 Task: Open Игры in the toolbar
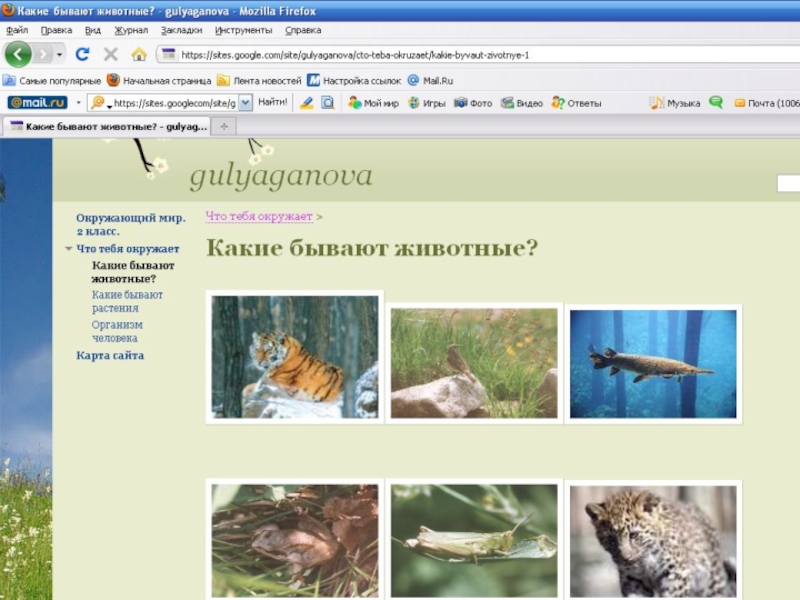tap(427, 103)
